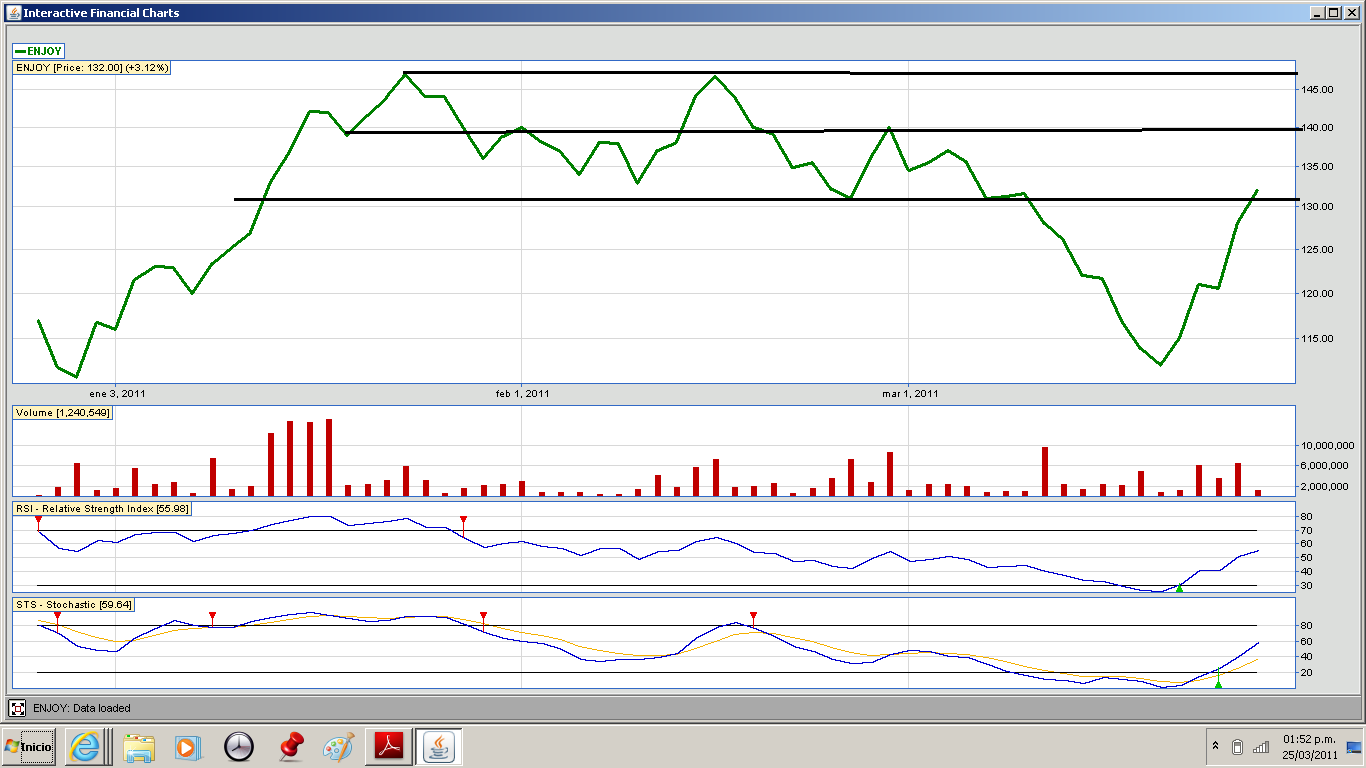Click the network signal tray icon
1366x768 pixels.
click(x=1261, y=747)
